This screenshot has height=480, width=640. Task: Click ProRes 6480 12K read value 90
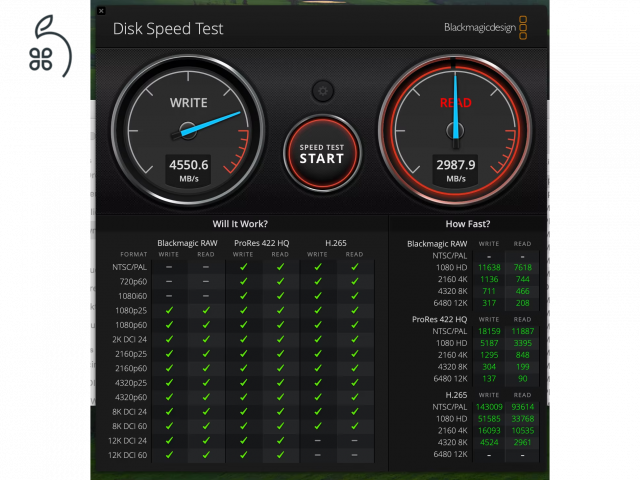pyautogui.click(x=522, y=378)
